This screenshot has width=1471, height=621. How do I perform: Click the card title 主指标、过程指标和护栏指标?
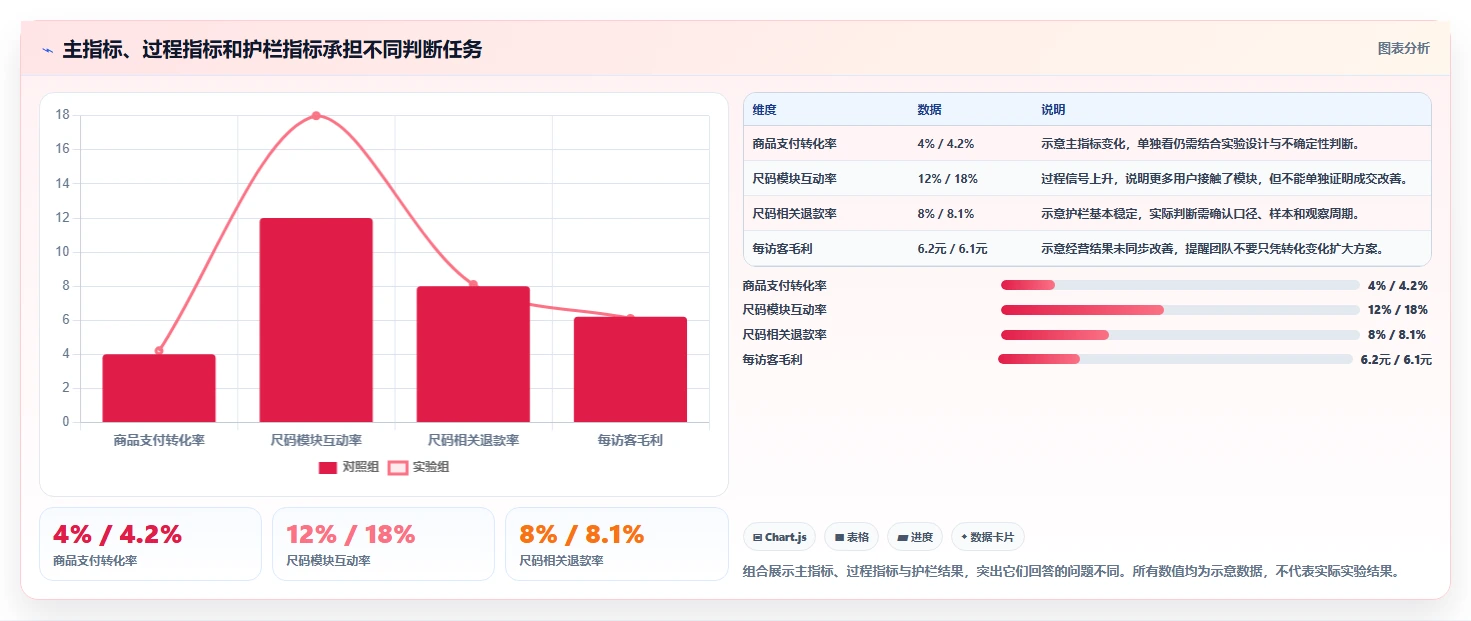272,49
